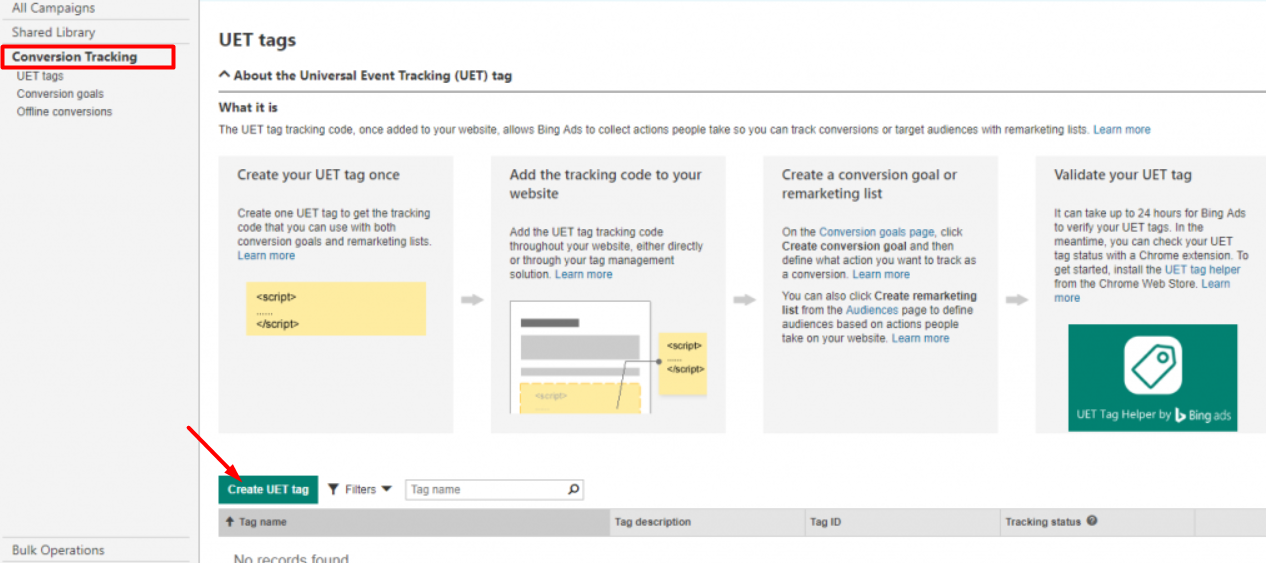This screenshot has height=563, width=1266.
Task: Click the sort arrow beside Tag name header
Action: coord(230,522)
